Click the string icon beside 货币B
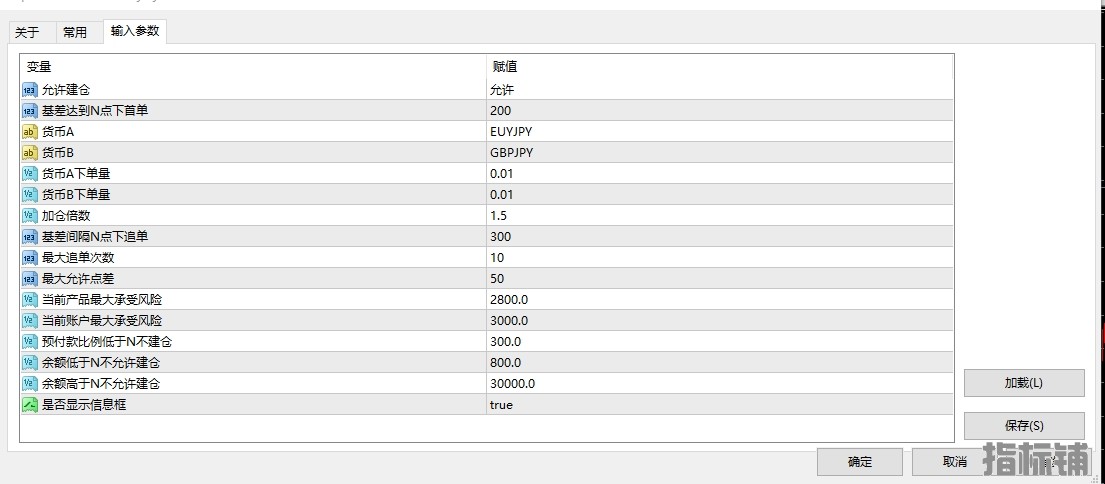Screen dimensions: 1105x484 pyautogui.click(x=30, y=152)
